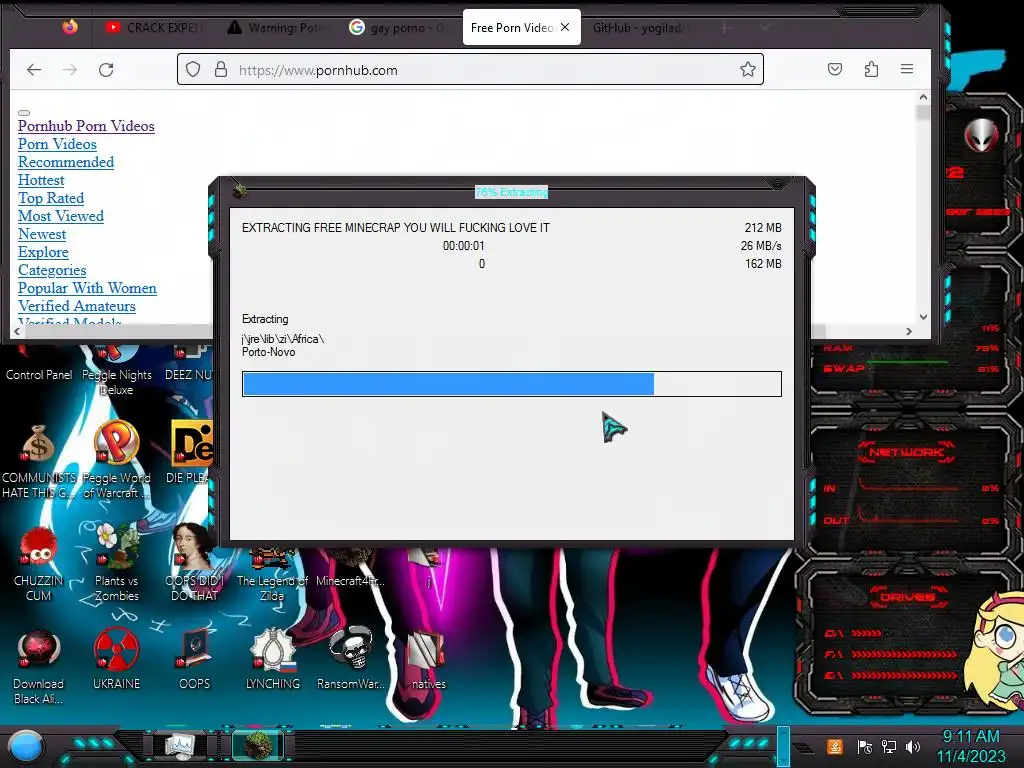
Task: Open the Top Rated link
Action: click(51, 198)
